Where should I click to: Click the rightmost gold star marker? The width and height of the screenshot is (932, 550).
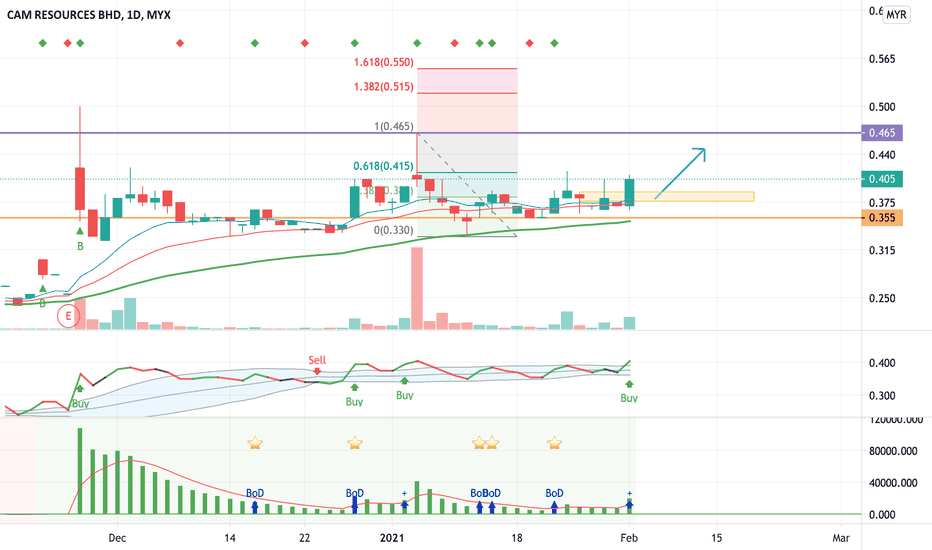tap(554, 442)
